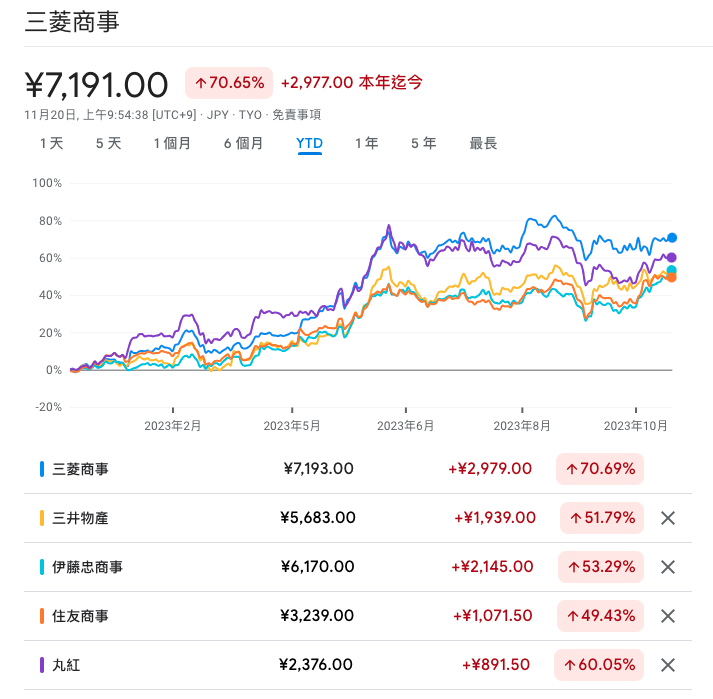This screenshot has width=713, height=699.
Task: Remove 丸紅 comparison via X icon
Action: click(x=669, y=665)
